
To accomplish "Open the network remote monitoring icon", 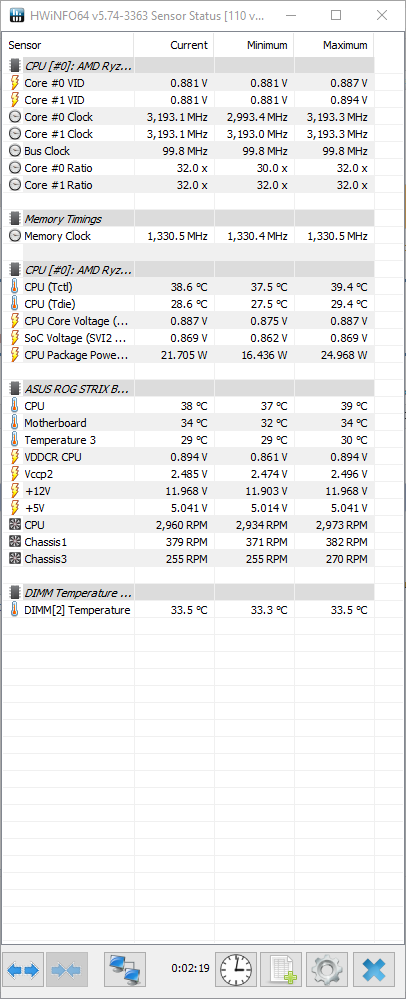I will point(125,970).
